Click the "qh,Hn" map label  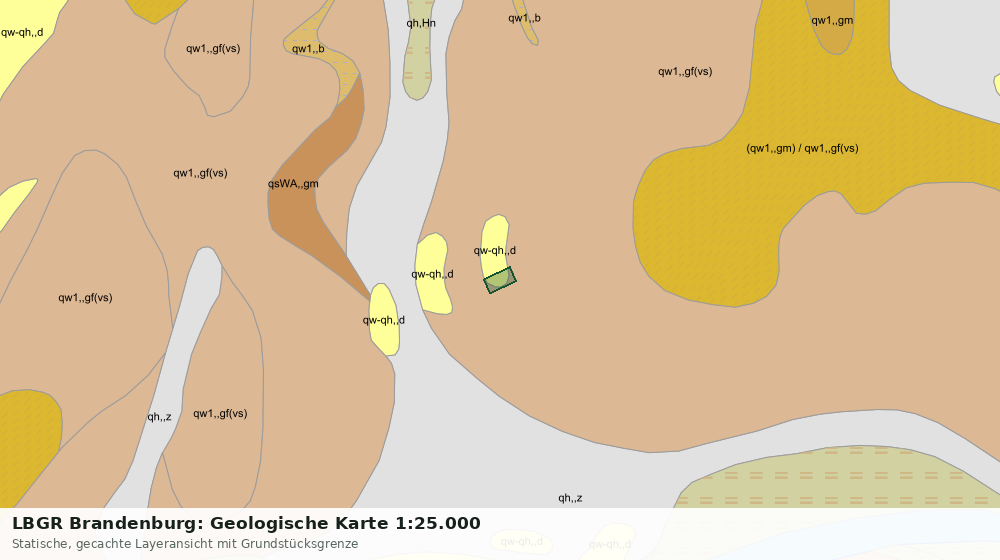[421, 24]
